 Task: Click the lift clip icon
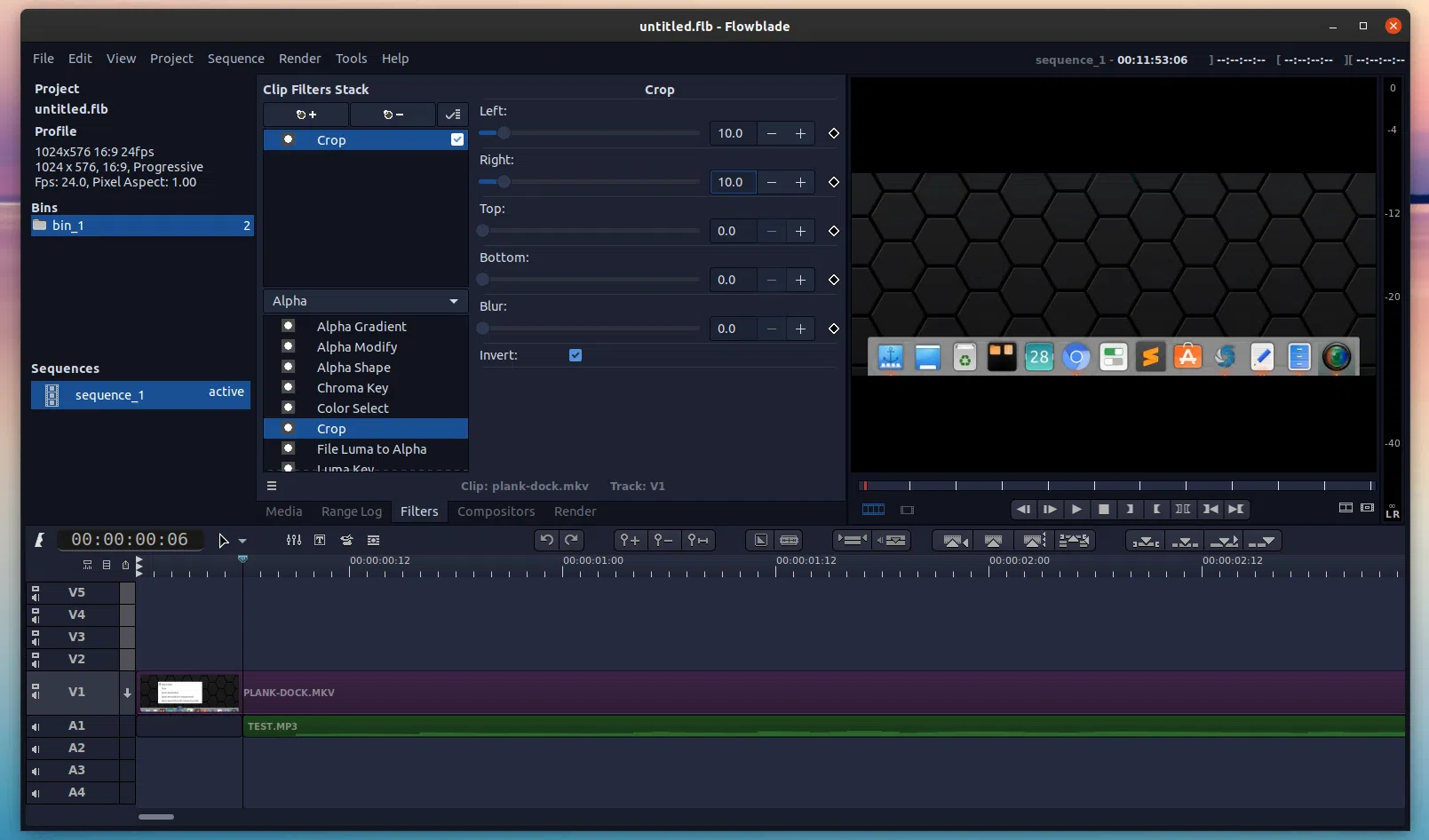click(994, 540)
